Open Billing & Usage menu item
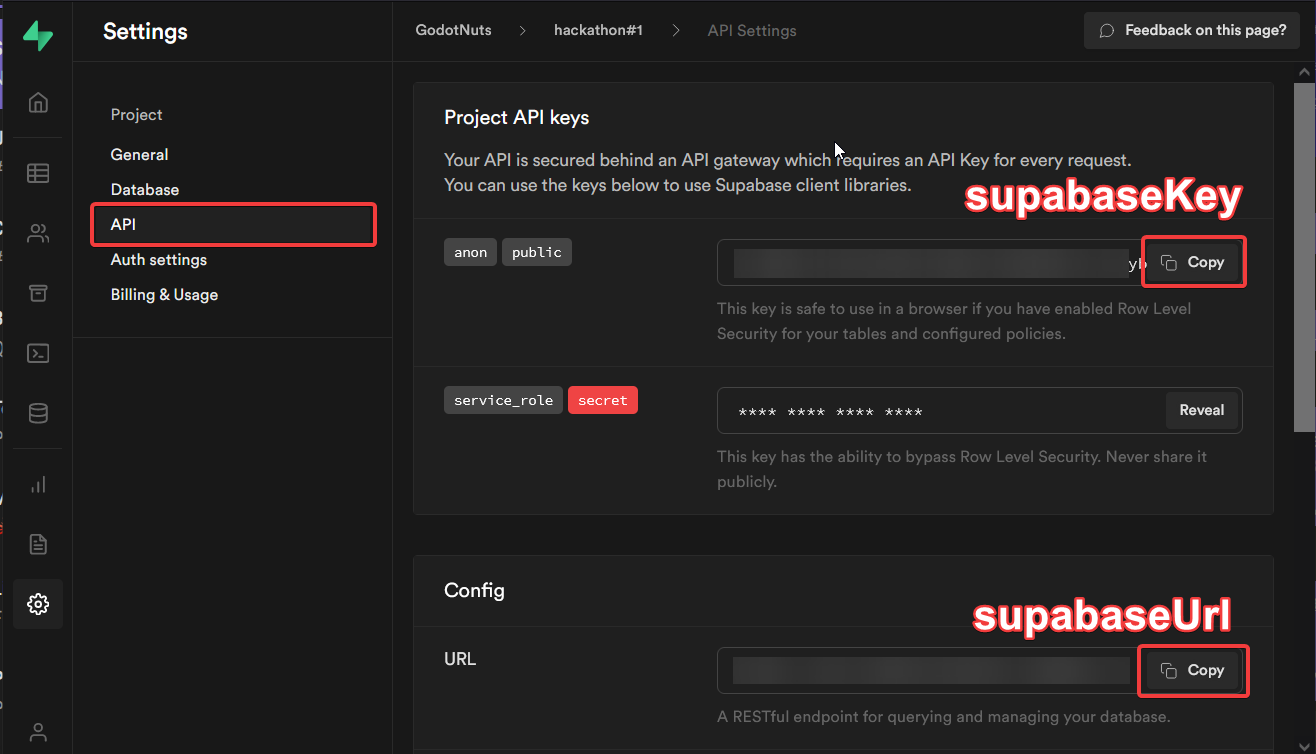 click(164, 295)
